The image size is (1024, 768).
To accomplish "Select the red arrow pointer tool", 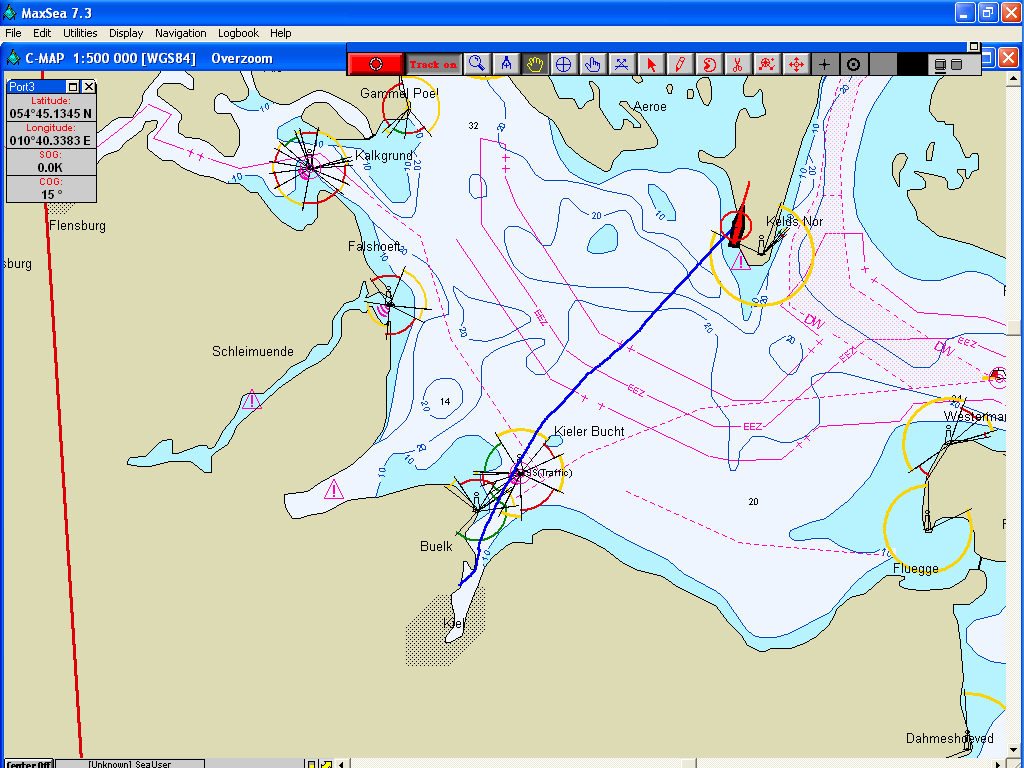I will pos(651,64).
